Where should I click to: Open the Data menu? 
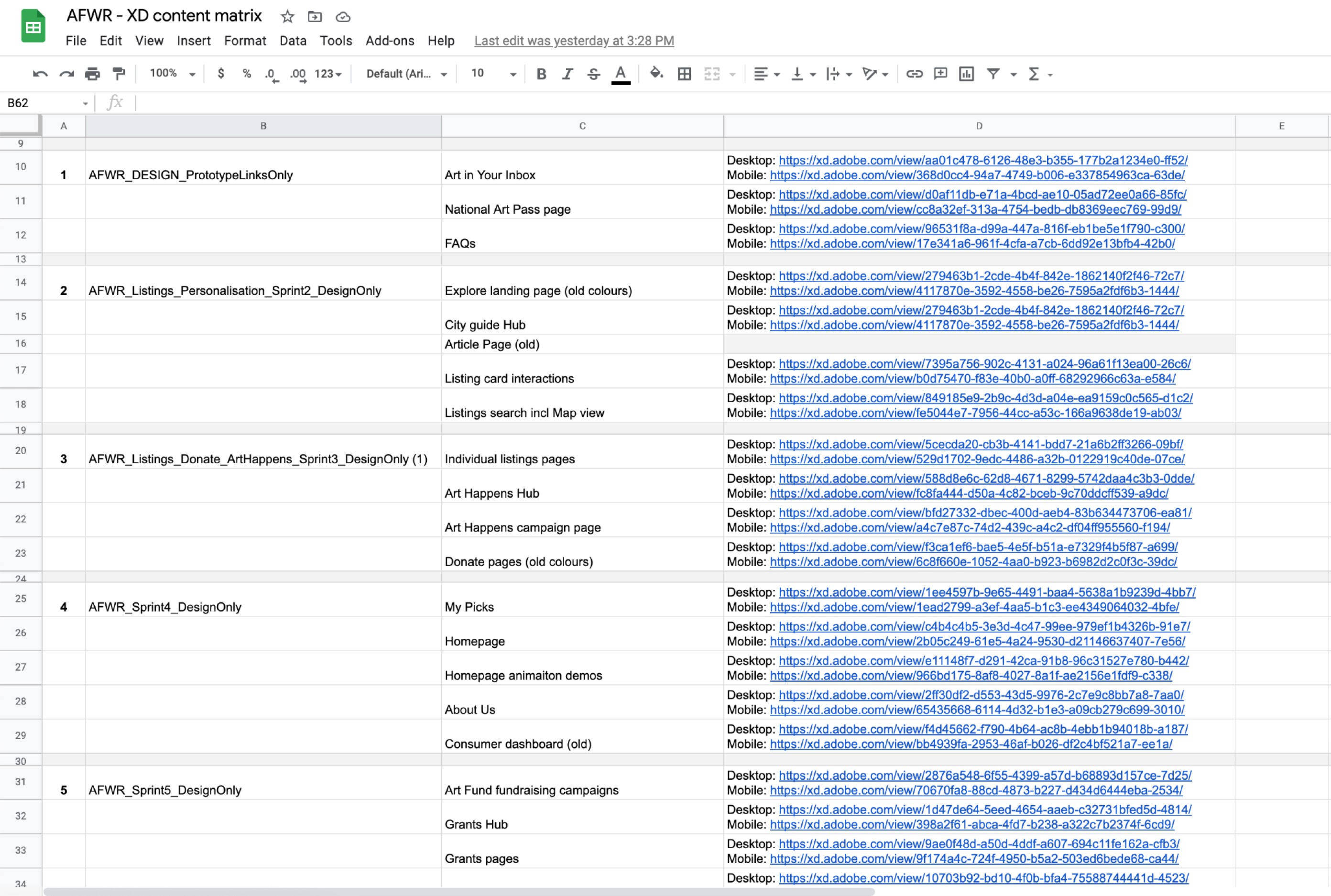293,41
